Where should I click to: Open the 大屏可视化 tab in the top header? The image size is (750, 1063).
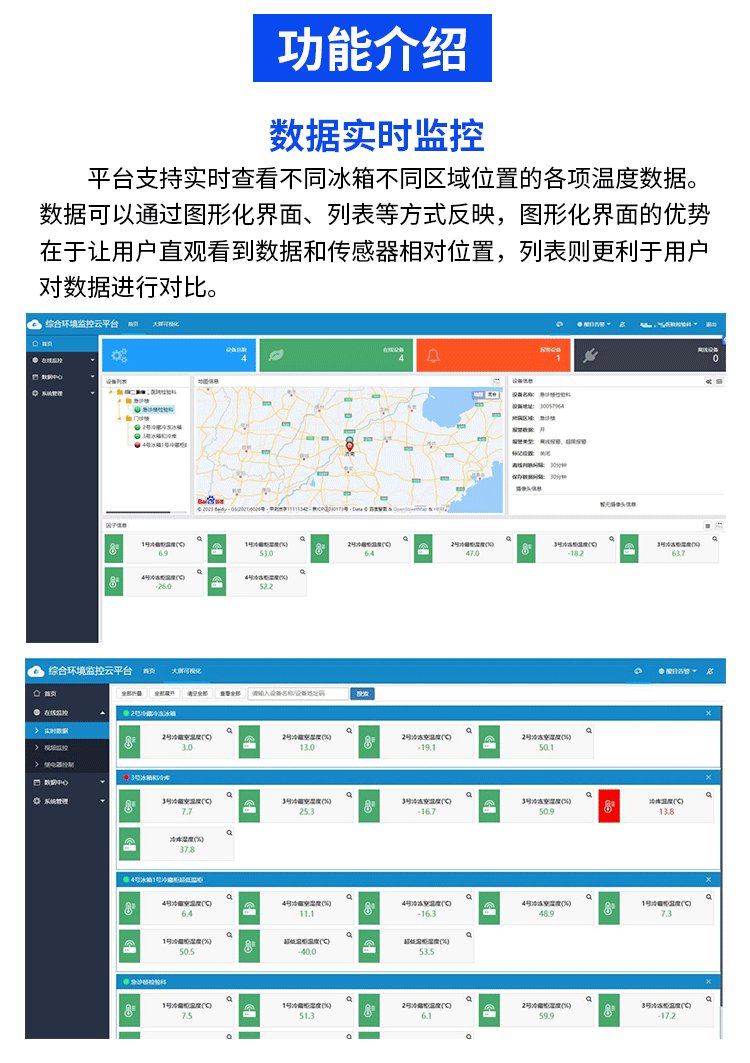pyautogui.click(x=187, y=670)
